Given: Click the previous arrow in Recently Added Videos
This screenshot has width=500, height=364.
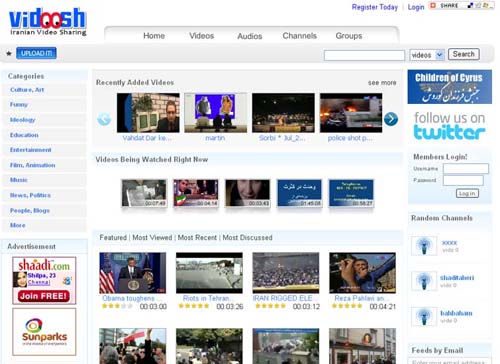Looking at the screenshot, I should tap(104, 119).
